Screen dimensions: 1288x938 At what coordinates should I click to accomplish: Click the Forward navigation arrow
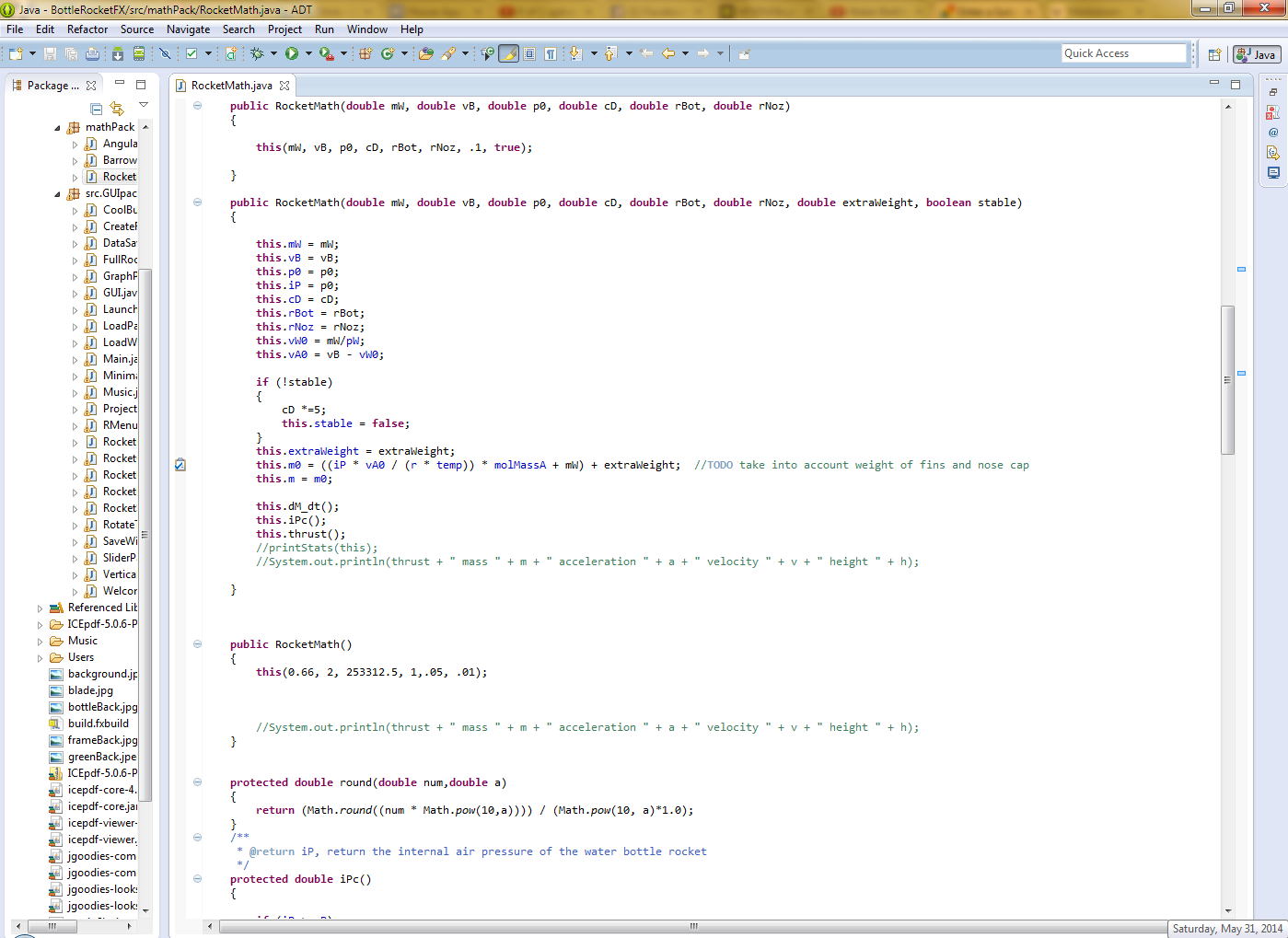(702, 53)
